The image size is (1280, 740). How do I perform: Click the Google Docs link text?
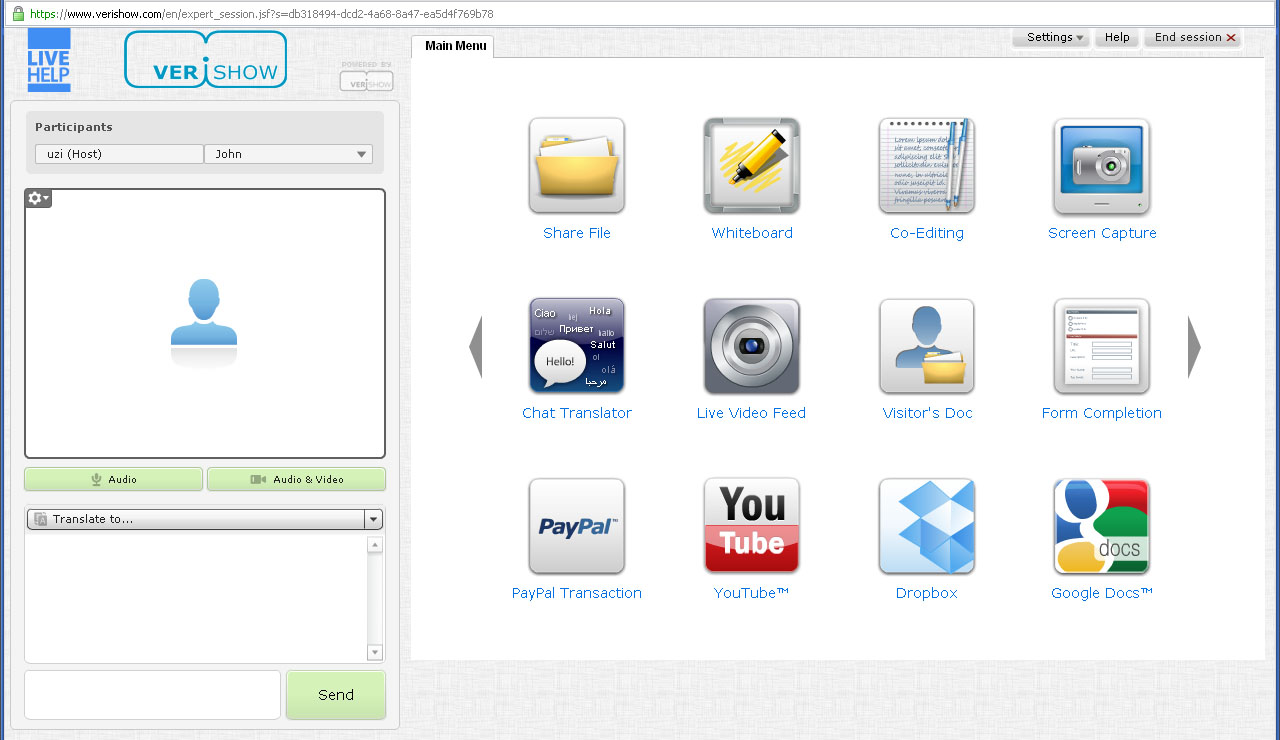click(x=1102, y=593)
